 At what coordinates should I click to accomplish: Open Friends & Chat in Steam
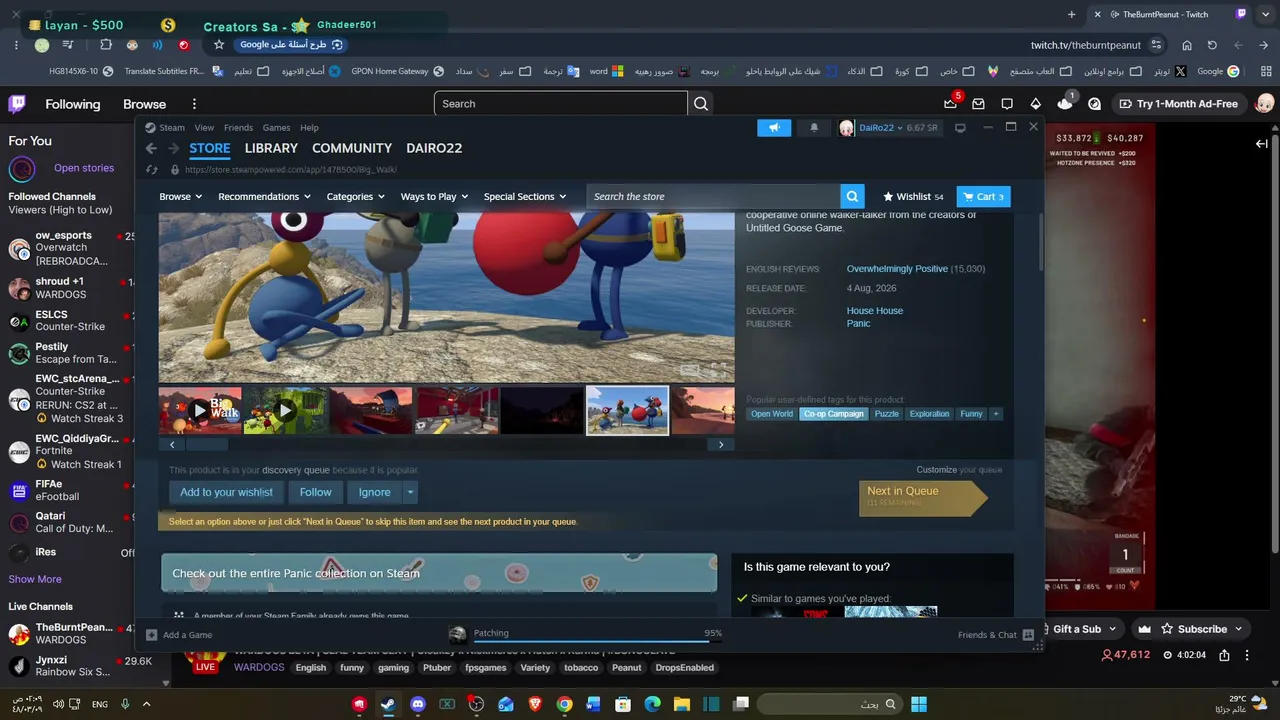click(995, 635)
